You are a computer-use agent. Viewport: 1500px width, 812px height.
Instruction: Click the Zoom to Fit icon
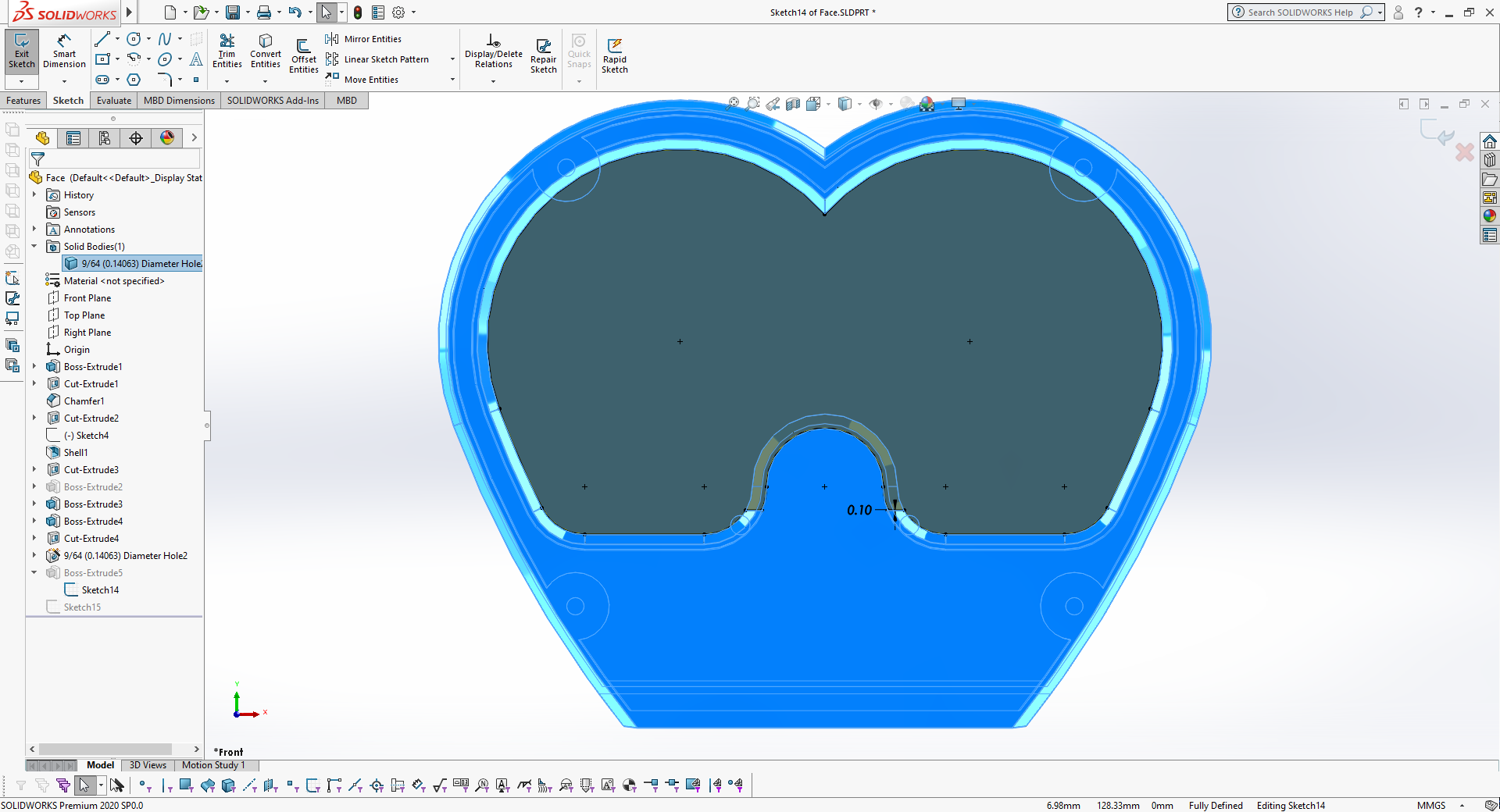733,104
